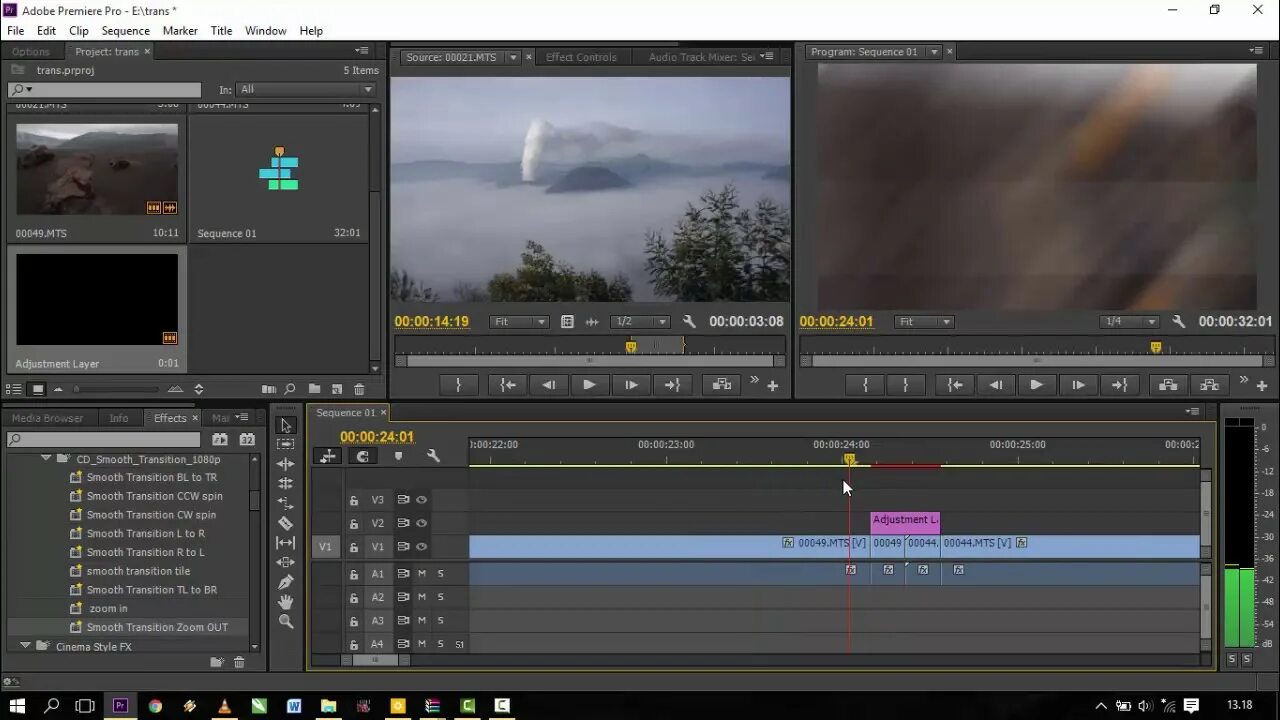This screenshot has width=1280, height=720.
Task: Click Lift button in Program monitor
Action: tap(1167, 385)
